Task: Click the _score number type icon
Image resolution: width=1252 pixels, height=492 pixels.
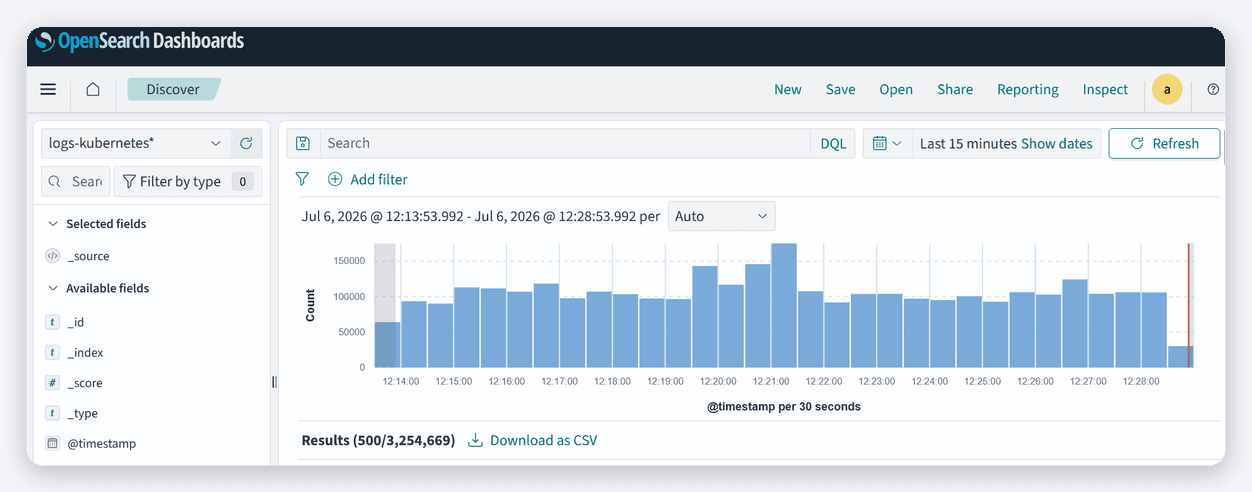Action: point(53,383)
